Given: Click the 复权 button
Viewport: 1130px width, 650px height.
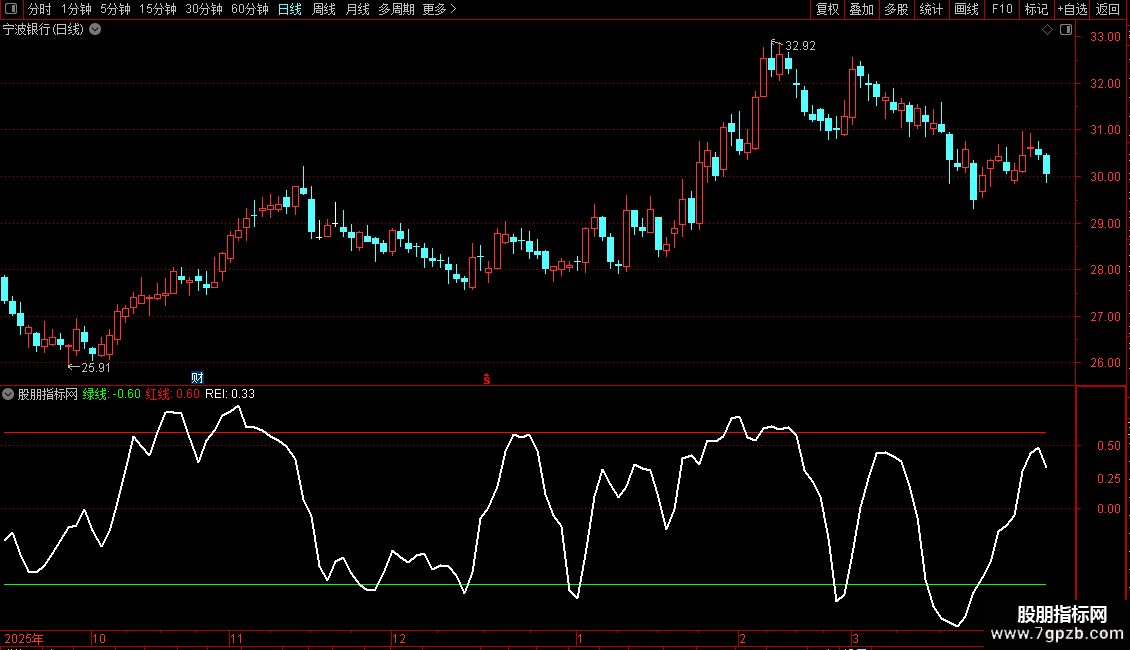Looking at the screenshot, I should point(827,9).
